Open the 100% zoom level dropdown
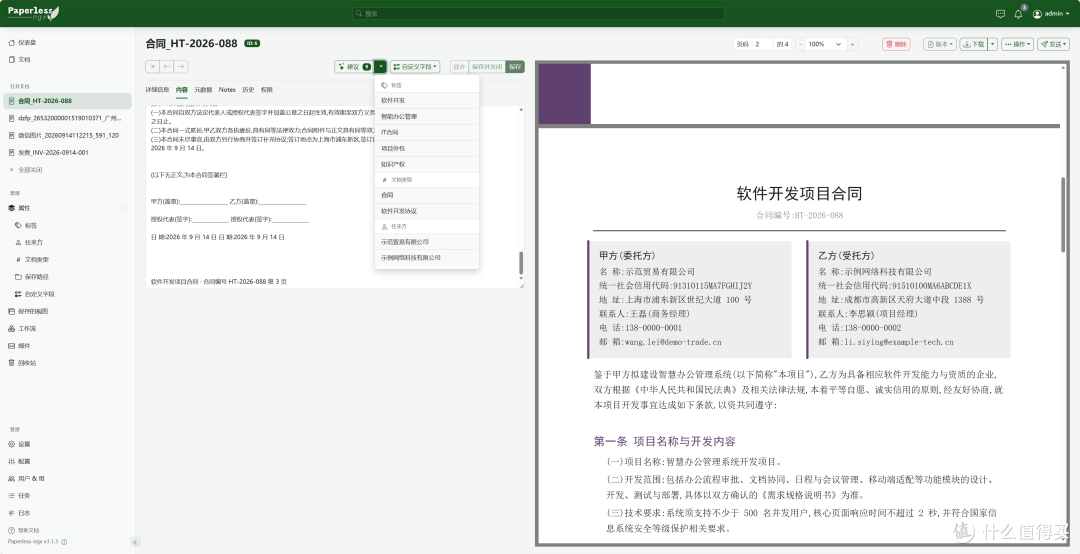The image size is (1080, 554). tap(826, 44)
